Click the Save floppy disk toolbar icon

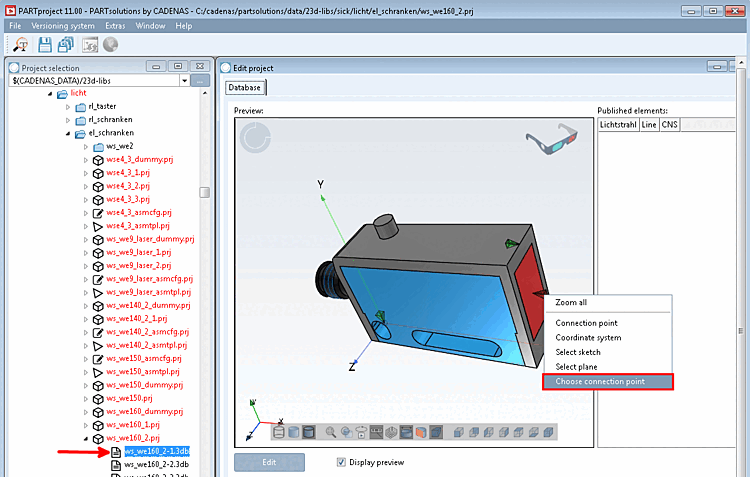45,45
